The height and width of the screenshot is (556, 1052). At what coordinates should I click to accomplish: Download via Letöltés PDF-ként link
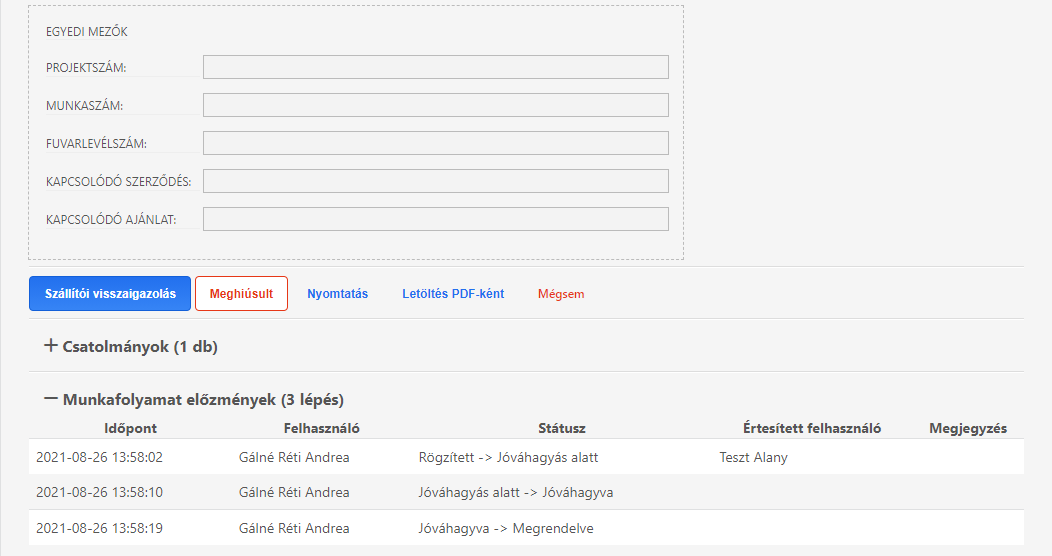[453, 294]
